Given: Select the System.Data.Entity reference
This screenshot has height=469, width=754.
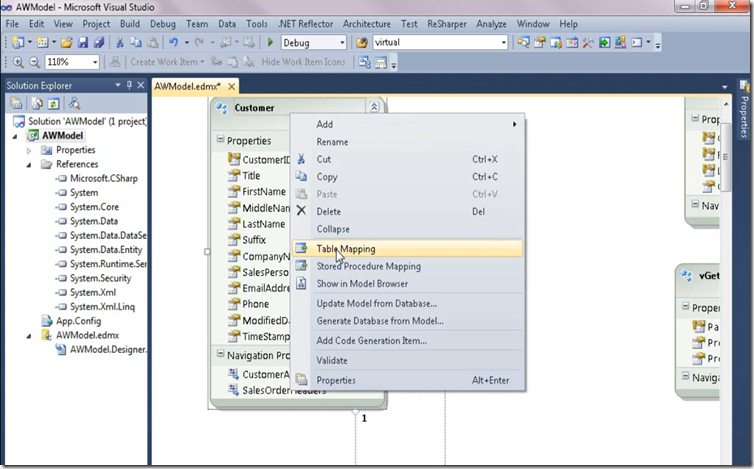Looking at the screenshot, I should [x=106, y=250].
